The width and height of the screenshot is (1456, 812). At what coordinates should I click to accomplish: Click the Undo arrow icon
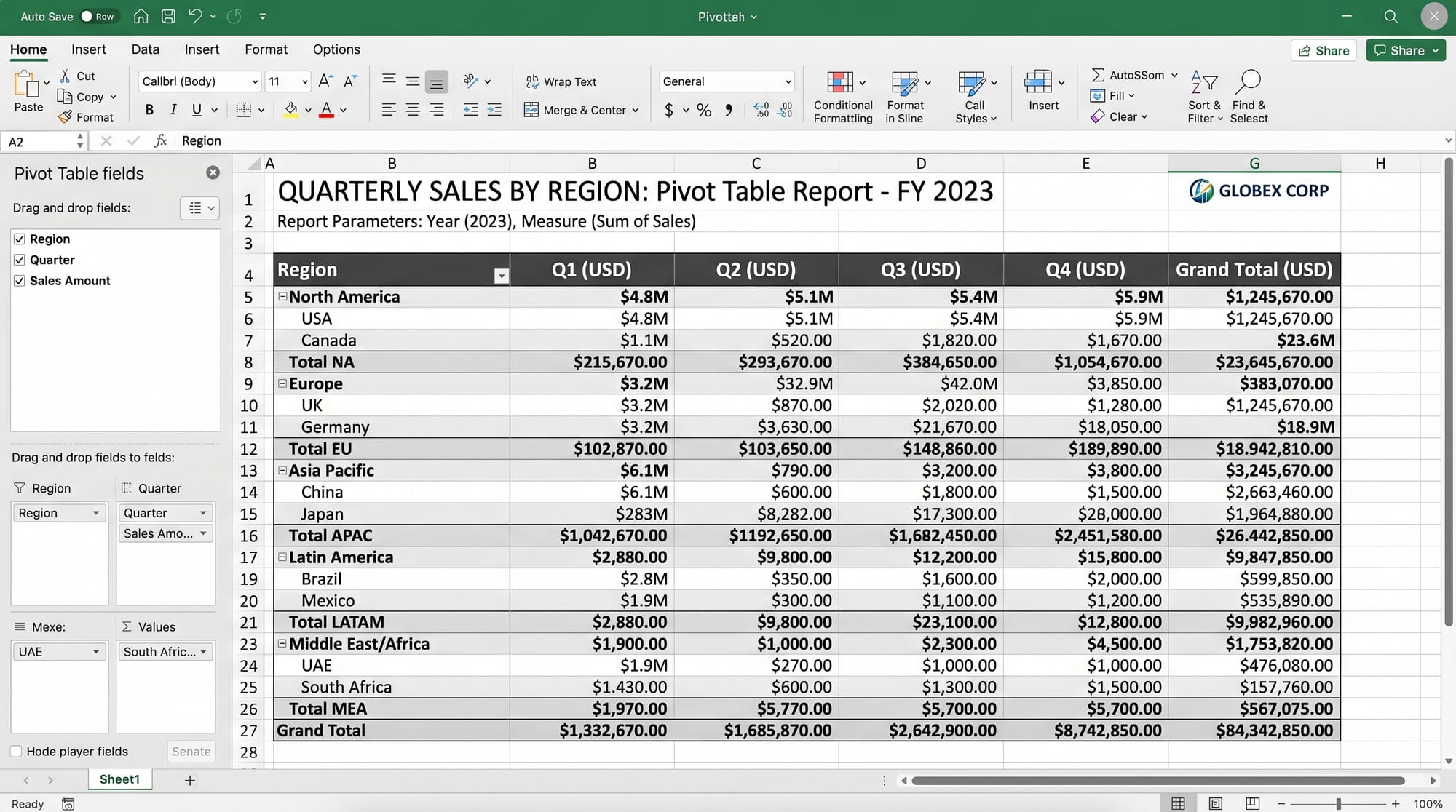click(194, 16)
